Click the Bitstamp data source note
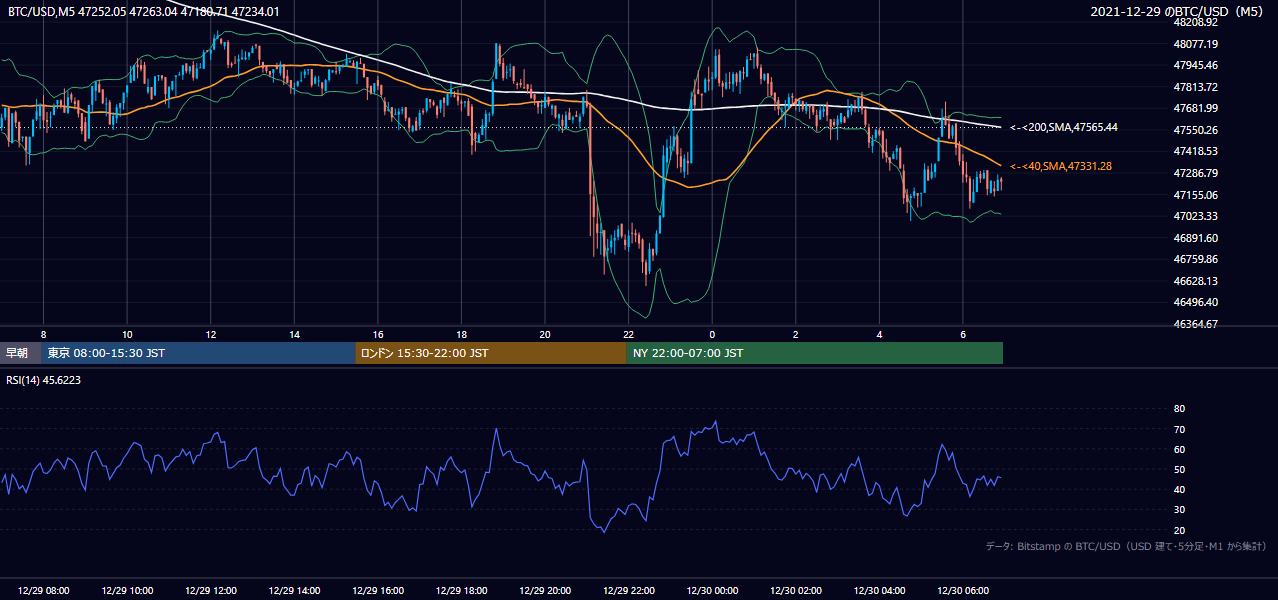The height and width of the screenshot is (600, 1278). [x=1126, y=546]
